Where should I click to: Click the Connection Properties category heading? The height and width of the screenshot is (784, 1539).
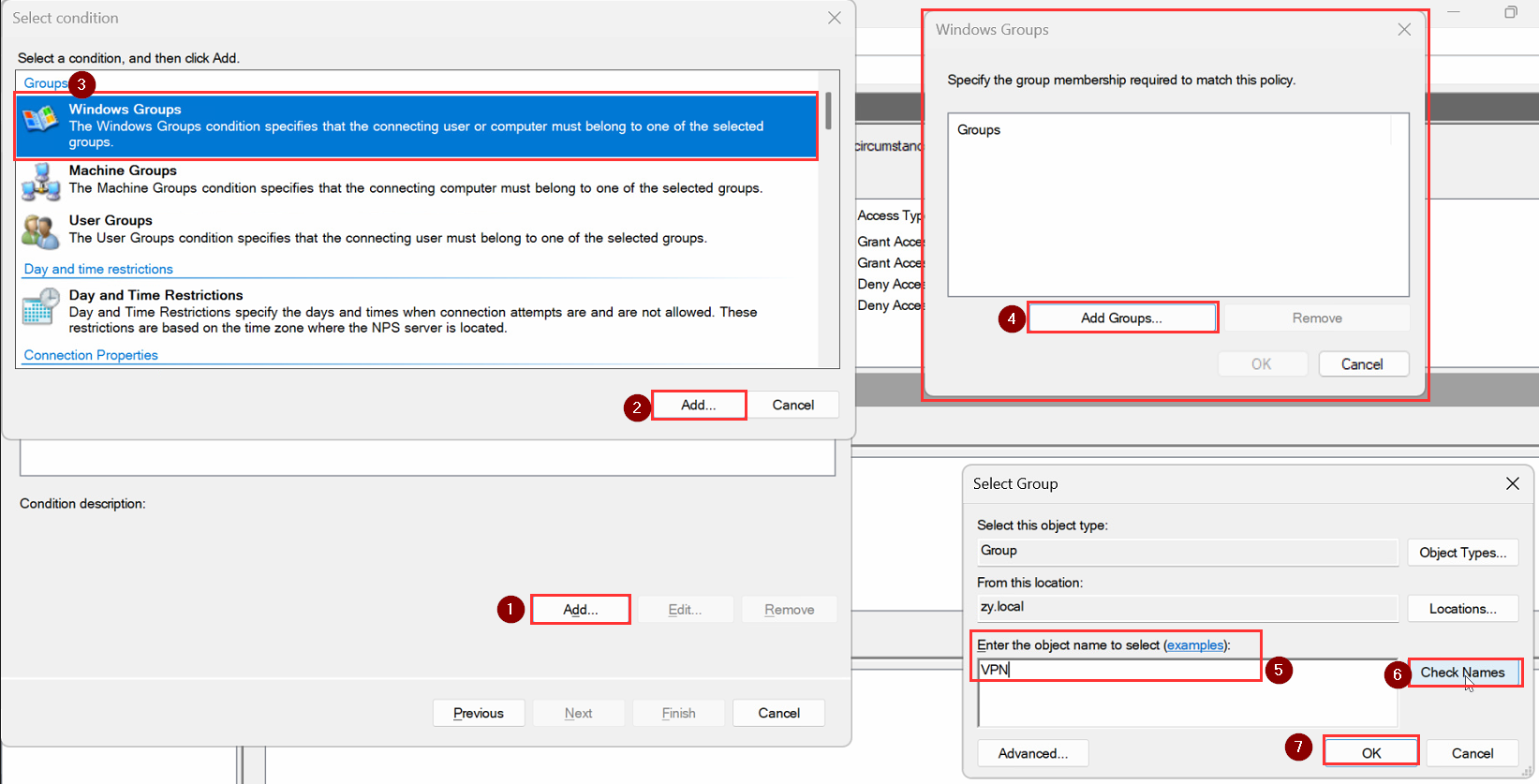91,355
